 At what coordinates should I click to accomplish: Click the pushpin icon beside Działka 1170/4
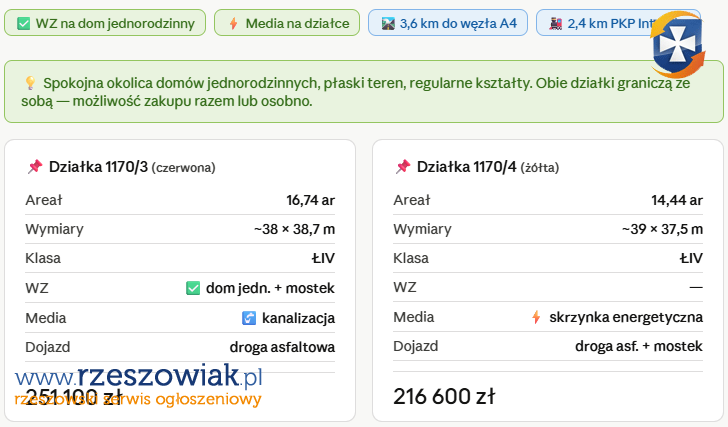point(403,167)
